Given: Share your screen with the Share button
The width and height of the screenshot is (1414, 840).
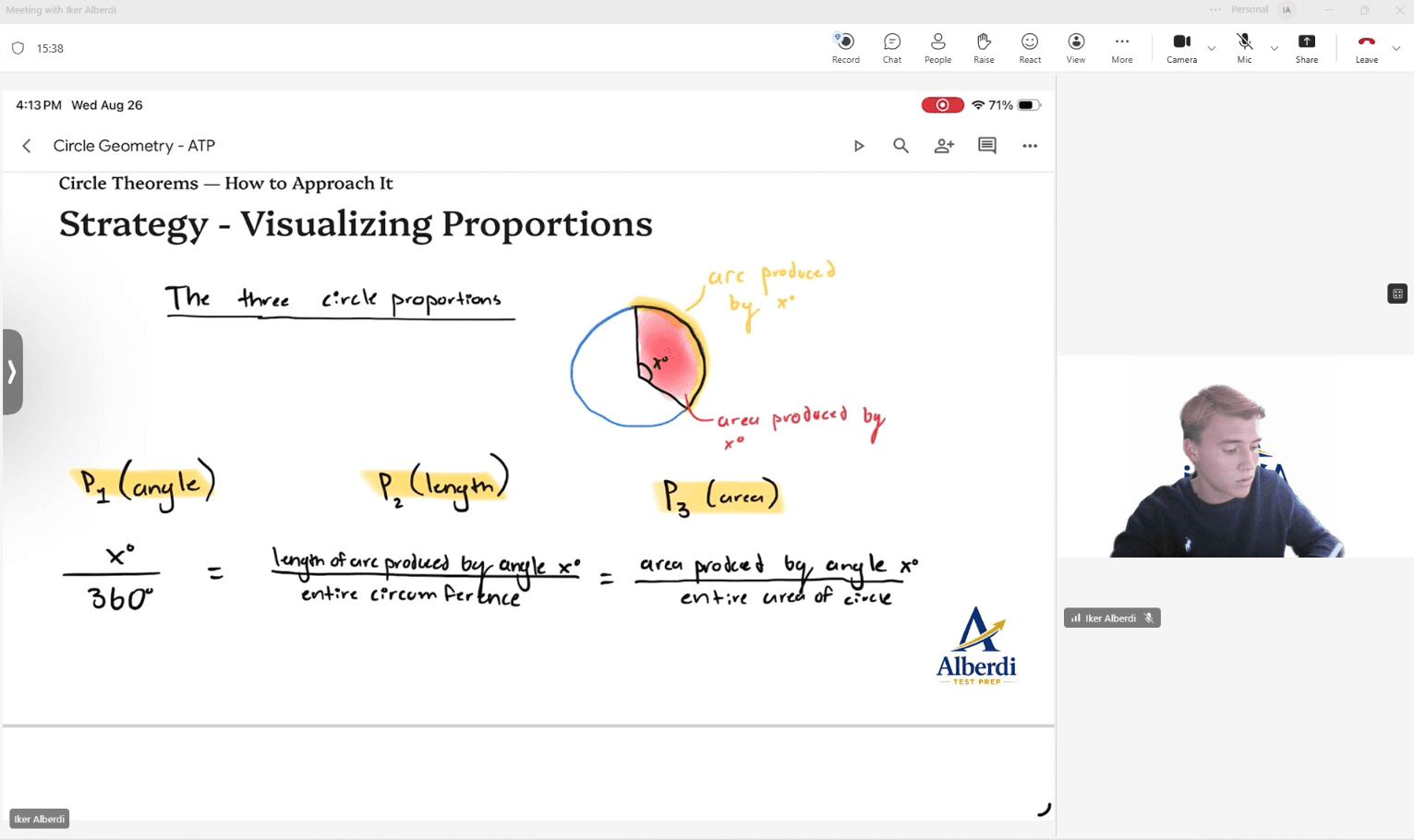Looking at the screenshot, I should pos(1307,48).
